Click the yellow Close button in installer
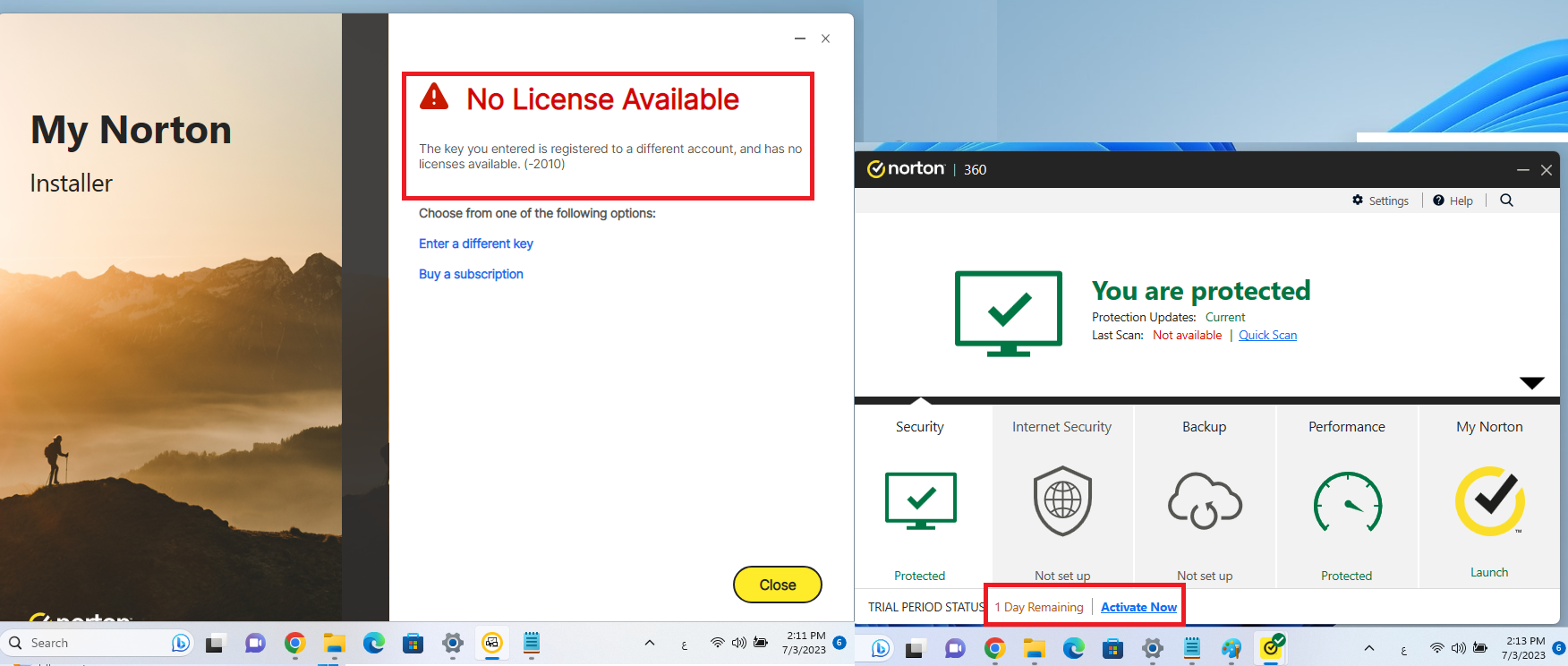Viewport: 1568px width, 666px height. tap(778, 585)
